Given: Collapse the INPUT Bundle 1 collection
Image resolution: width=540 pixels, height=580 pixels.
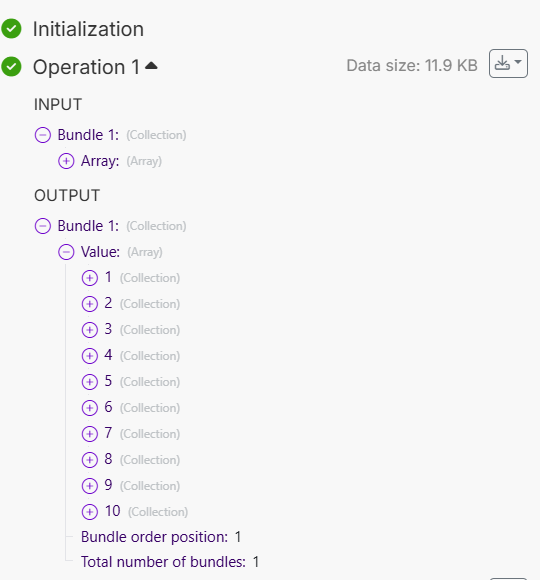Looking at the screenshot, I should point(43,135).
